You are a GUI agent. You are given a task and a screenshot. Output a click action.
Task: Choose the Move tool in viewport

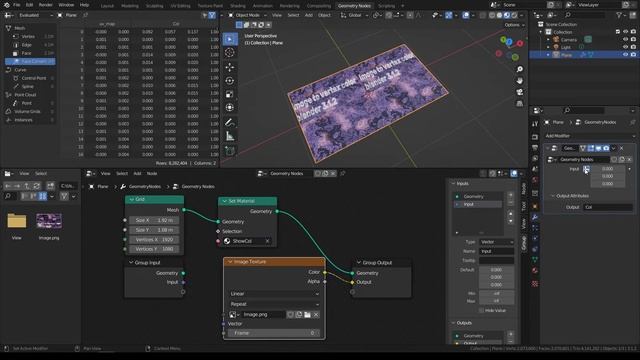(x=229, y=67)
